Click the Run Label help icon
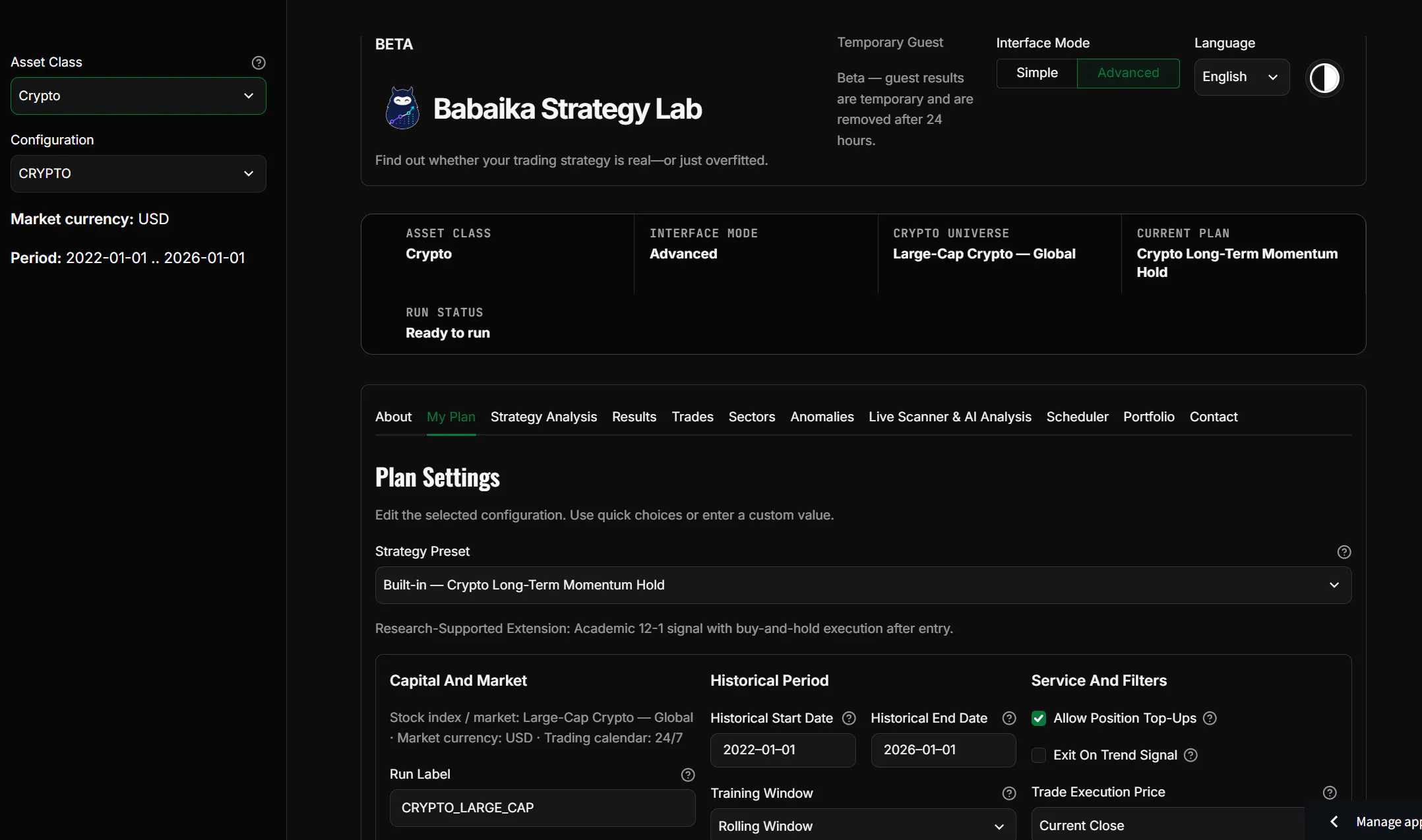1422x840 pixels. point(688,775)
